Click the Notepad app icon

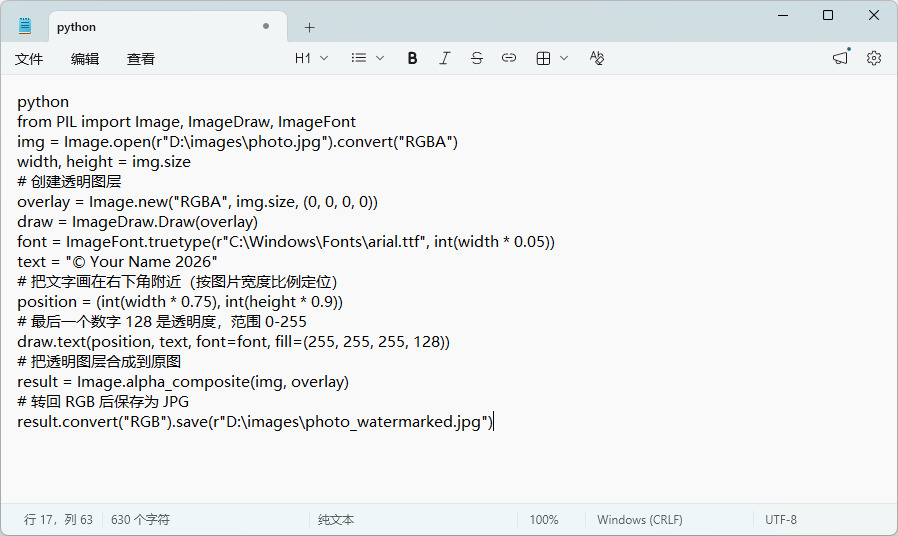(25, 26)
